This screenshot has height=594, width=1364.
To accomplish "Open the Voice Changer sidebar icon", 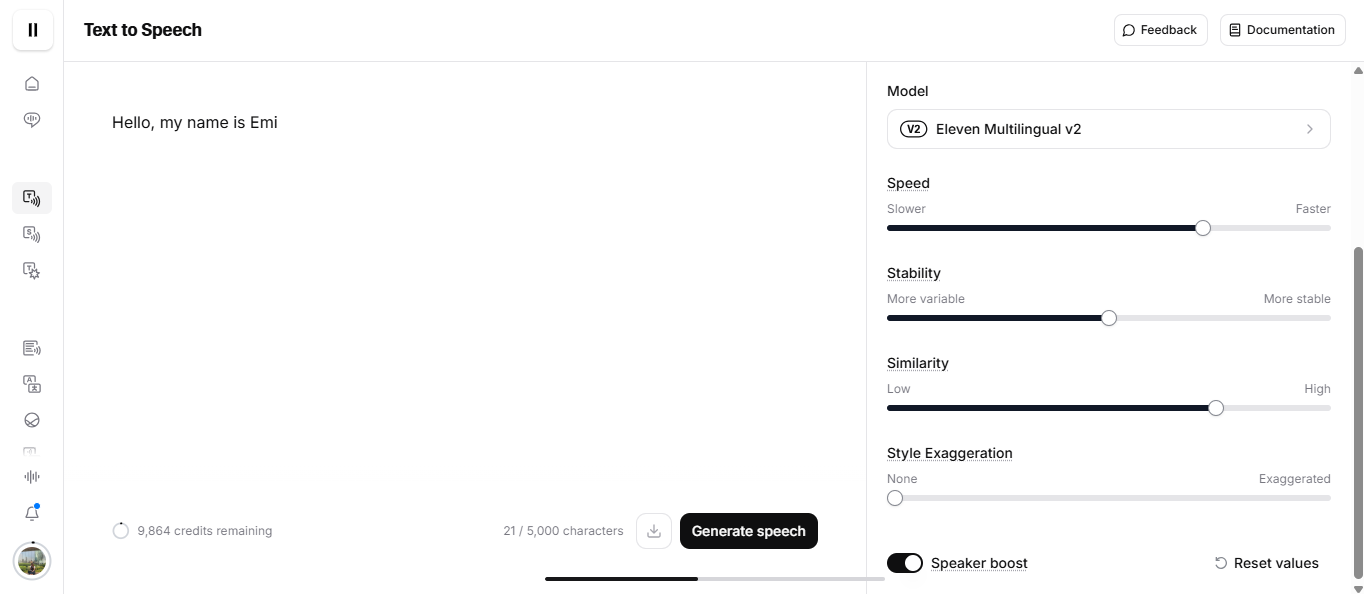I will [x=32, y=234].
